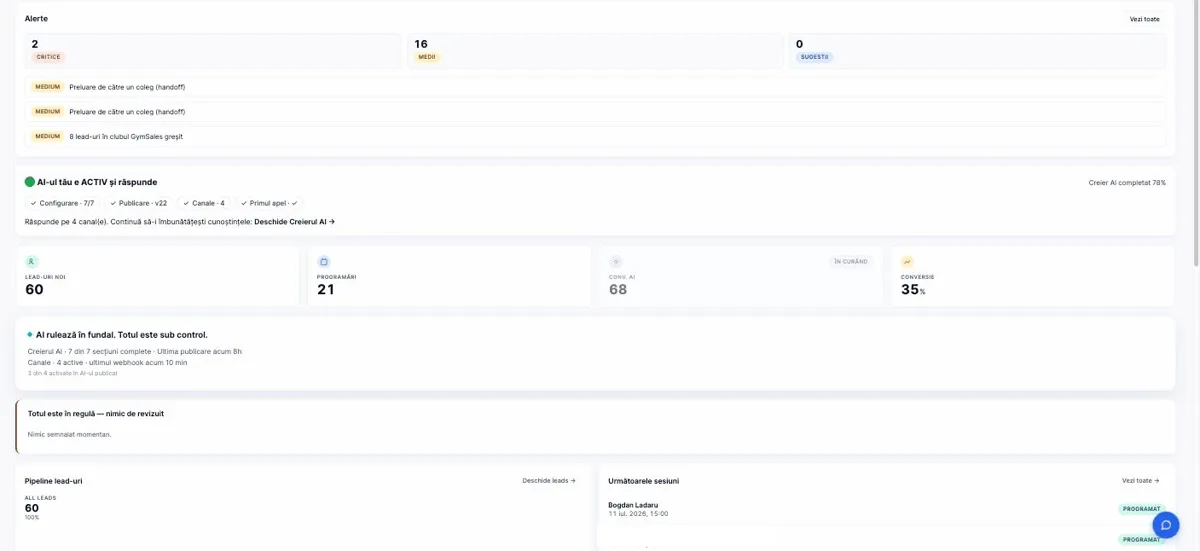Image resolution: width=1200 pixels, height=551 pixels.
Task: Open the first Preluare de către un coleg alert
Action: point(595,87)
